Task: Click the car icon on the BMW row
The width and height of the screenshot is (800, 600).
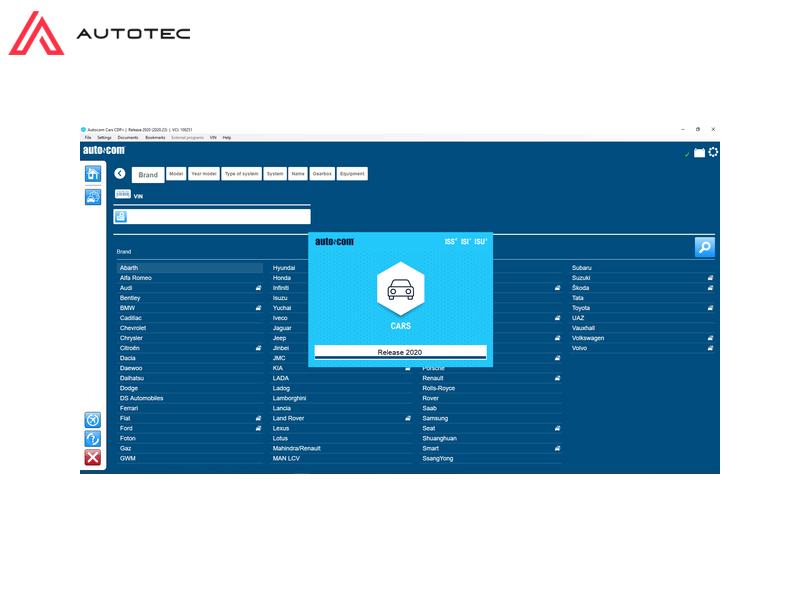Action: coord(258,308)
